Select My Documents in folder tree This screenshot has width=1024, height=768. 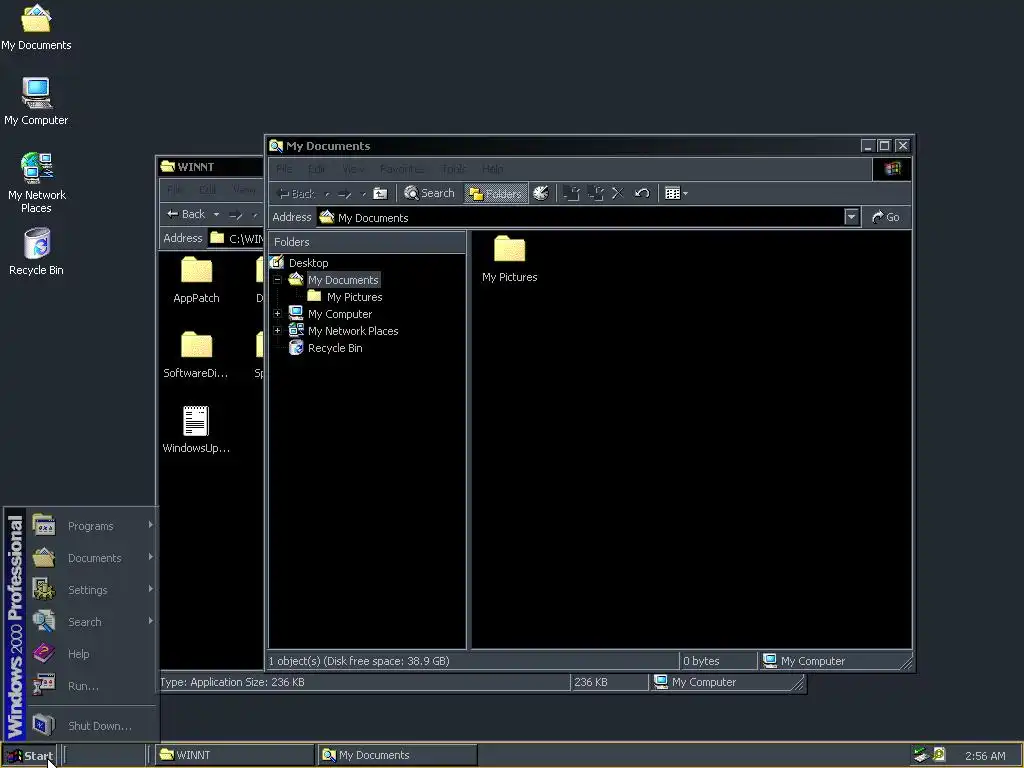coord(344,280)
